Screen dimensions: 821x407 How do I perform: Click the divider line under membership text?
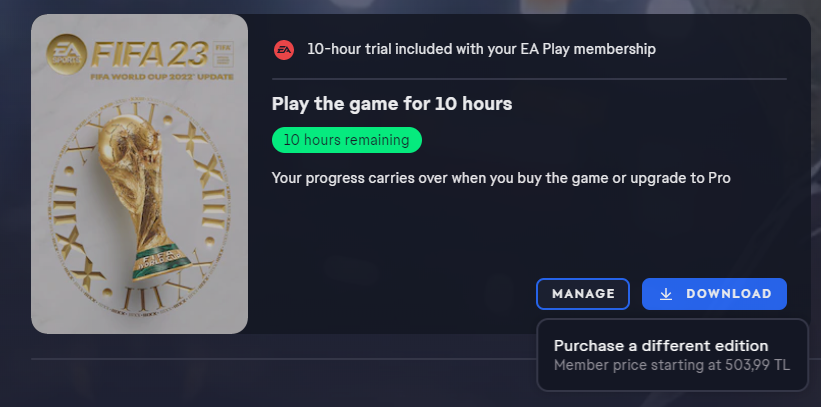coord(529,78)
